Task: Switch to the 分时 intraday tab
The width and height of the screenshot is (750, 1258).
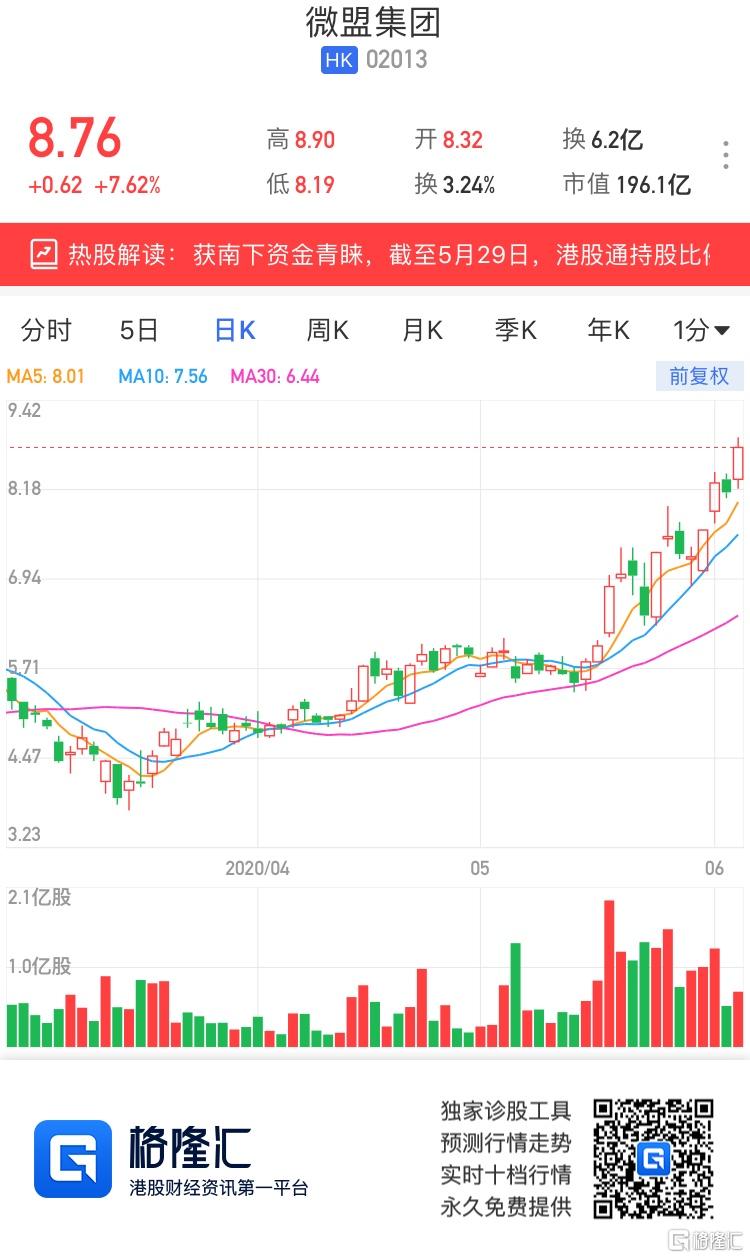Action: (46, 330)
